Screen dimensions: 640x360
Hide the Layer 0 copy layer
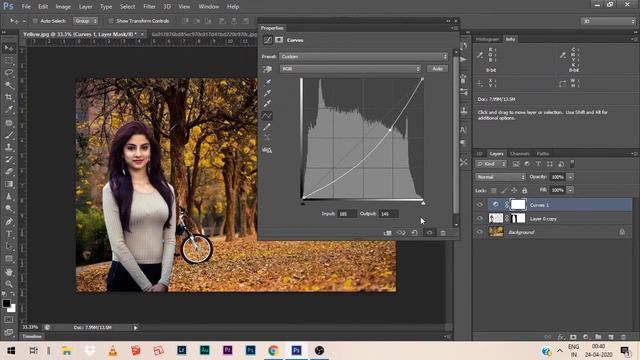(x=480, y=218)
